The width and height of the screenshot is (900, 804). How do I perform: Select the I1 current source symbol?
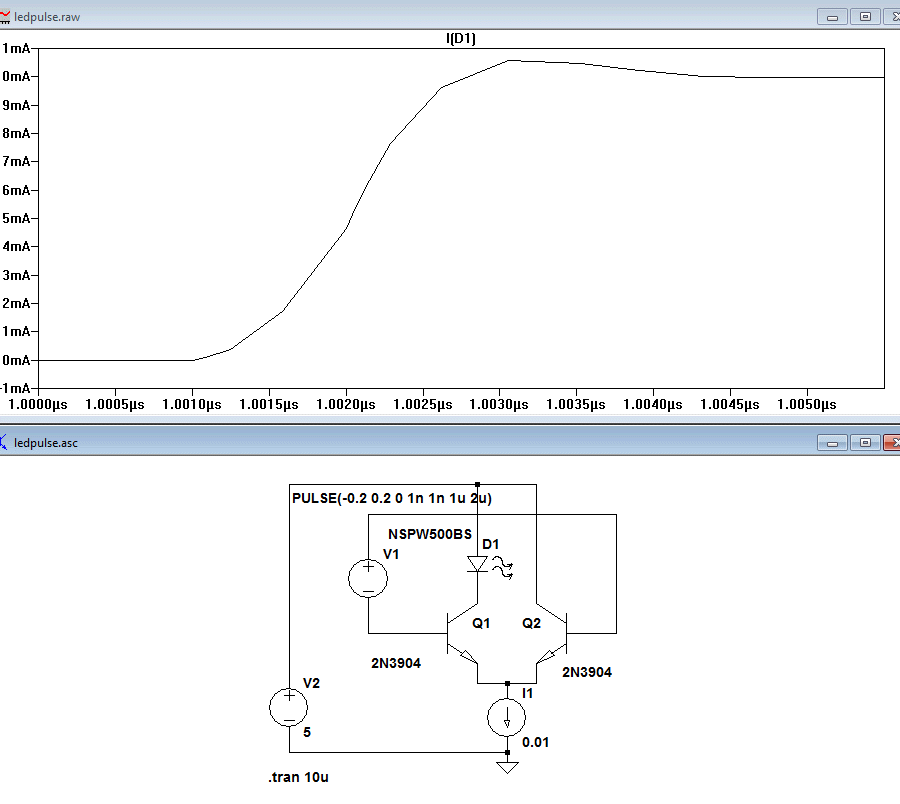507,717
